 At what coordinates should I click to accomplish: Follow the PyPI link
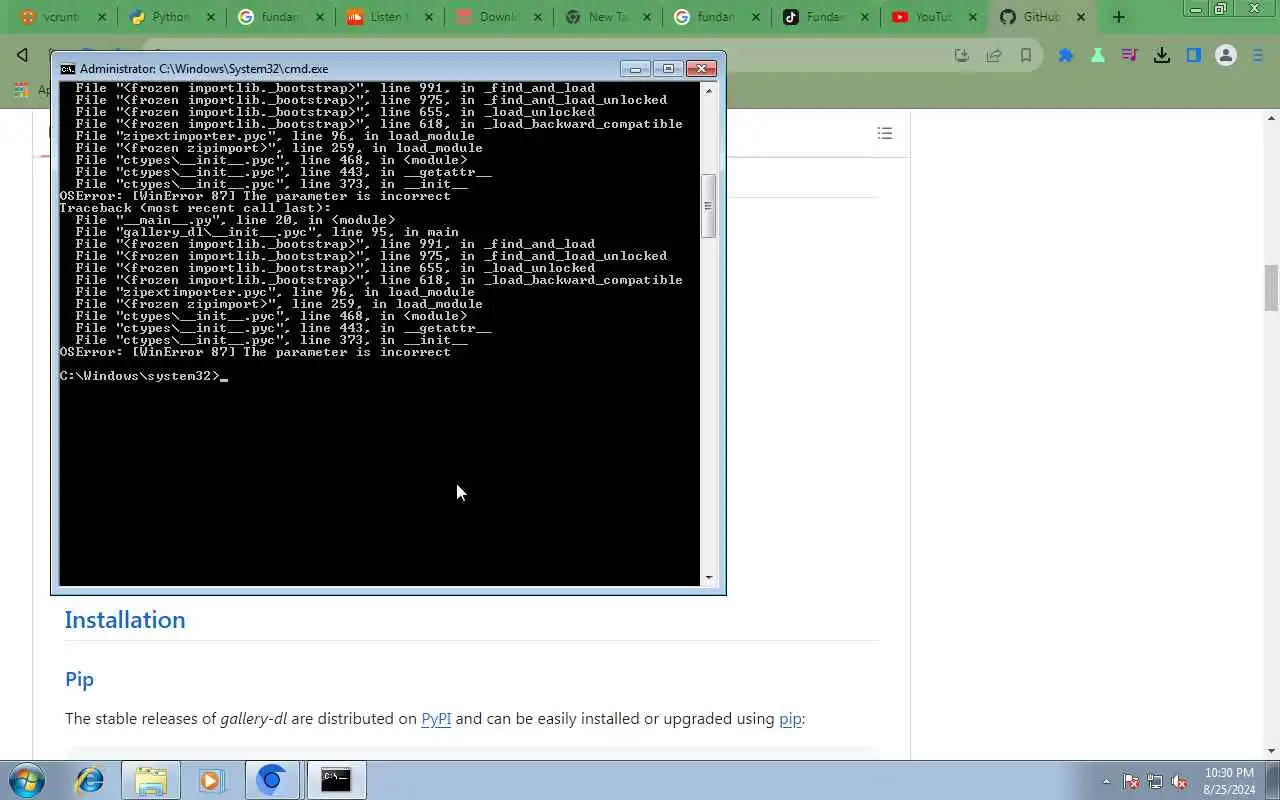[436, 718]
